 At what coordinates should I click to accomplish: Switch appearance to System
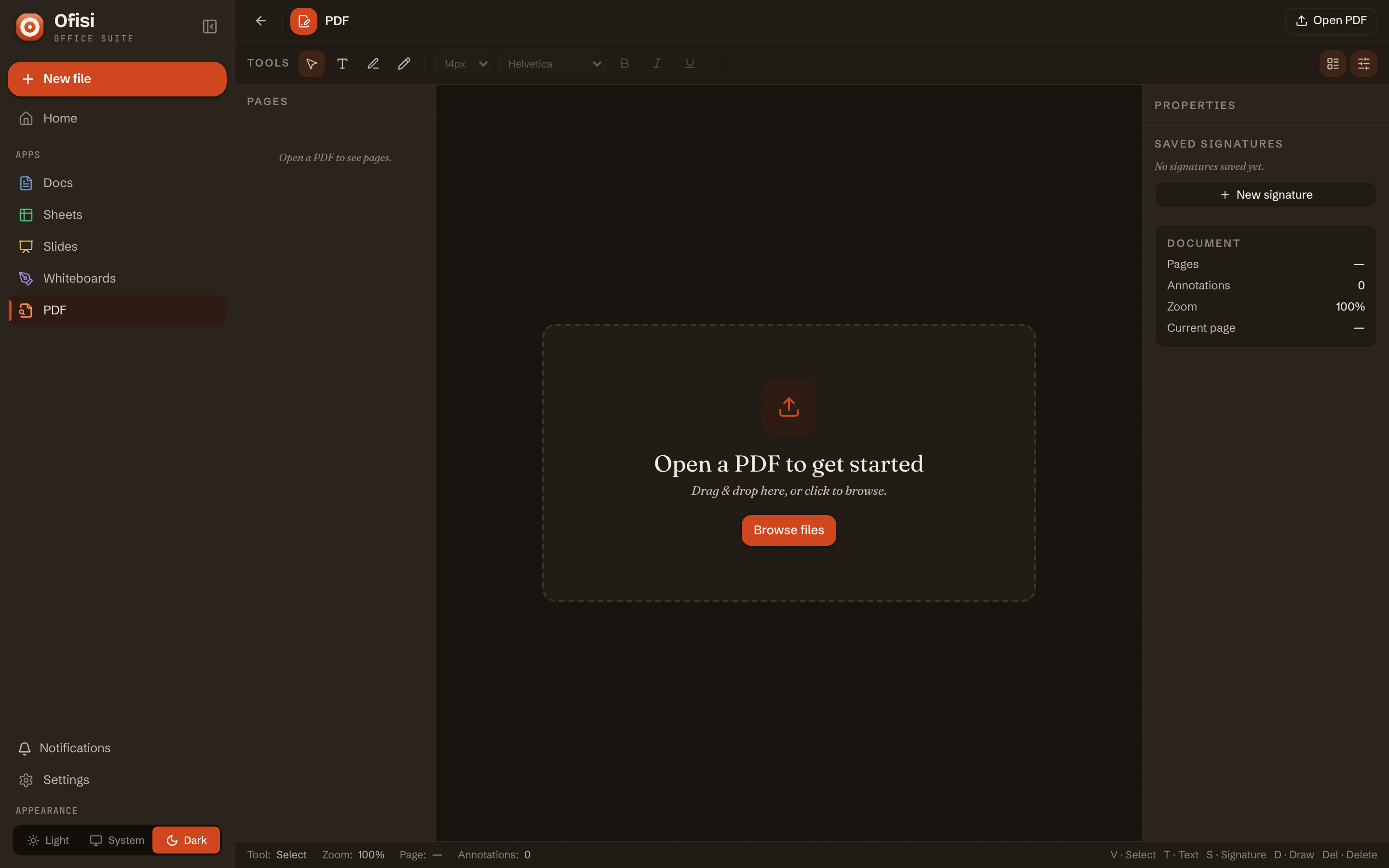coord(117,841)
